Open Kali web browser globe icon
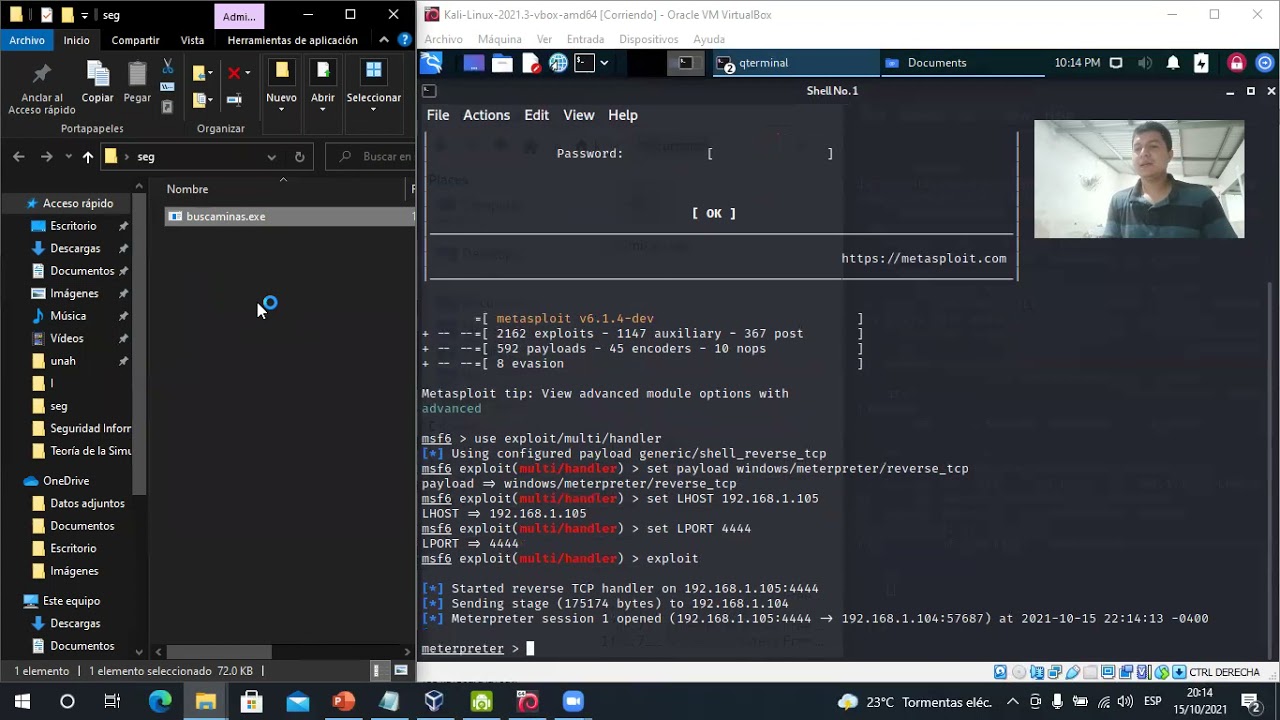The image size is (1280, 720). [x=558, y=63]
